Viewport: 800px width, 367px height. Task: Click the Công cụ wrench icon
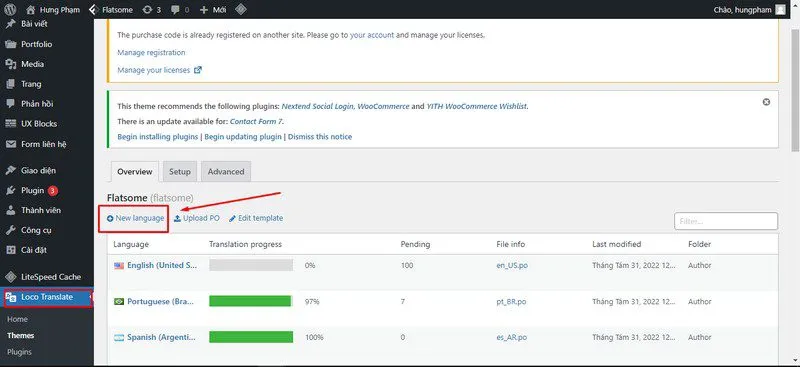point(11,230)
